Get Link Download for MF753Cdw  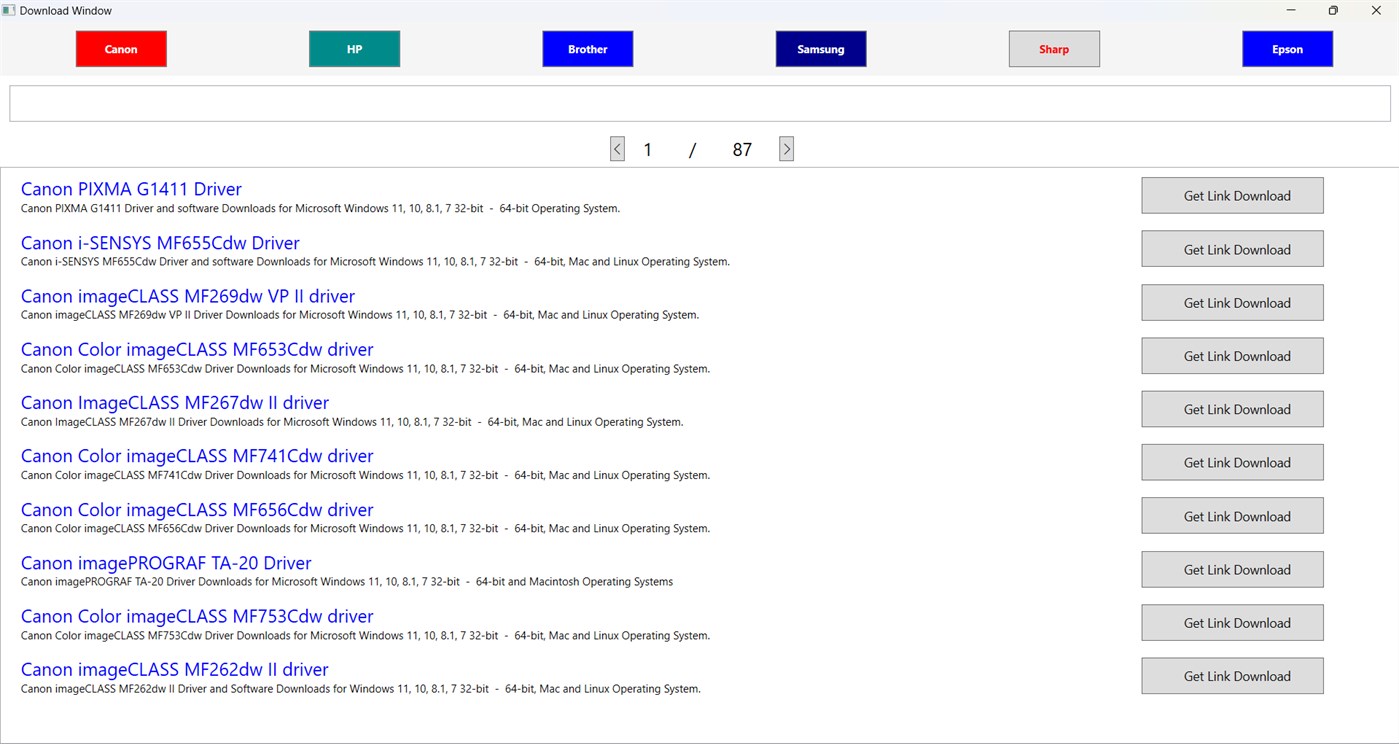[x=1232, y=622]
